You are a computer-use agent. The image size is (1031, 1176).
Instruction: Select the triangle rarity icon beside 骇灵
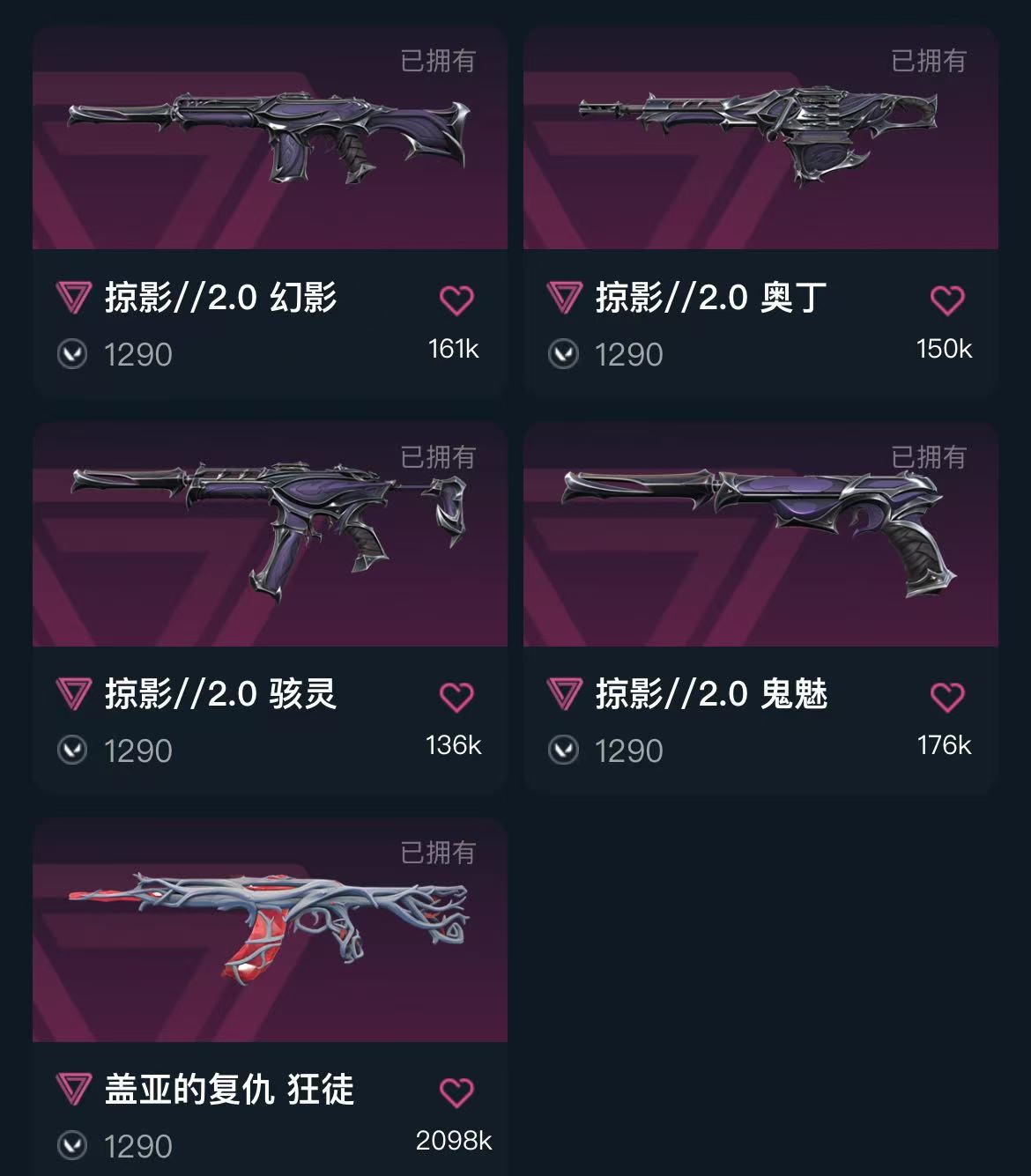74,694
